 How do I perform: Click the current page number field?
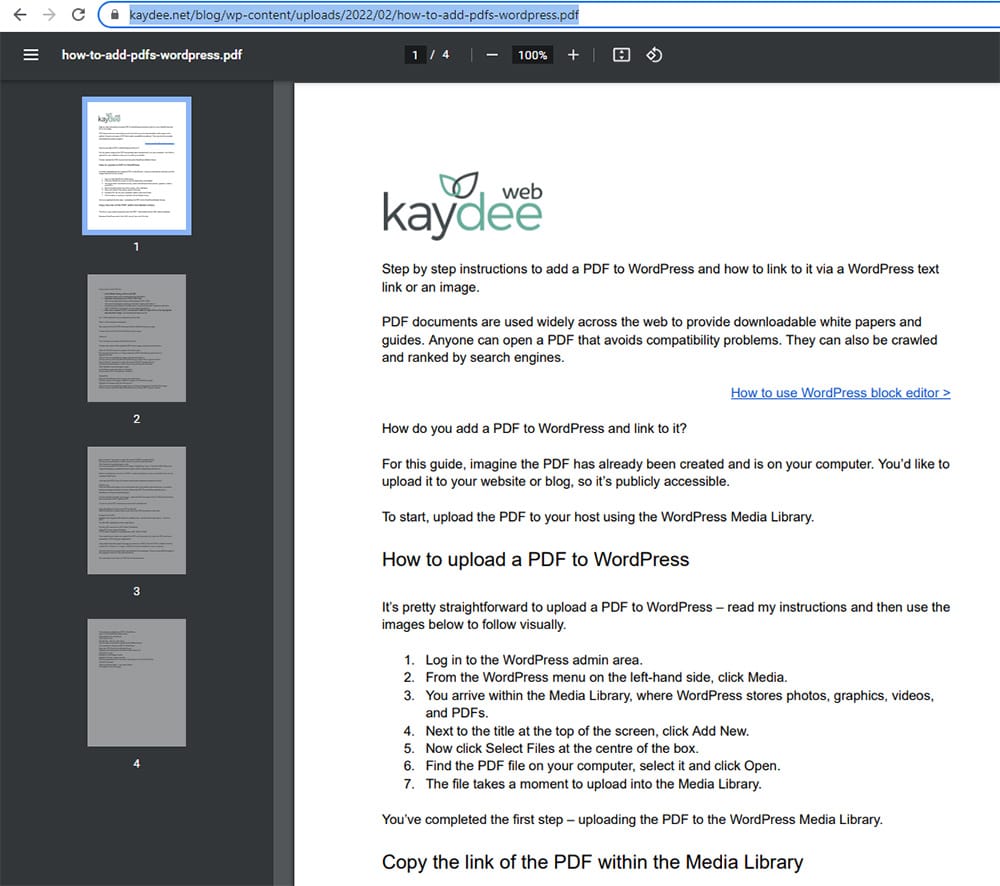[x=415, y=55]
